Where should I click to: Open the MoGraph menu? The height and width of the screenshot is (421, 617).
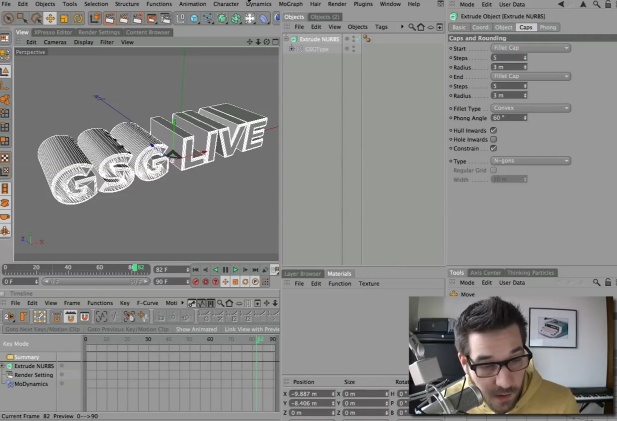click(290, 4)
